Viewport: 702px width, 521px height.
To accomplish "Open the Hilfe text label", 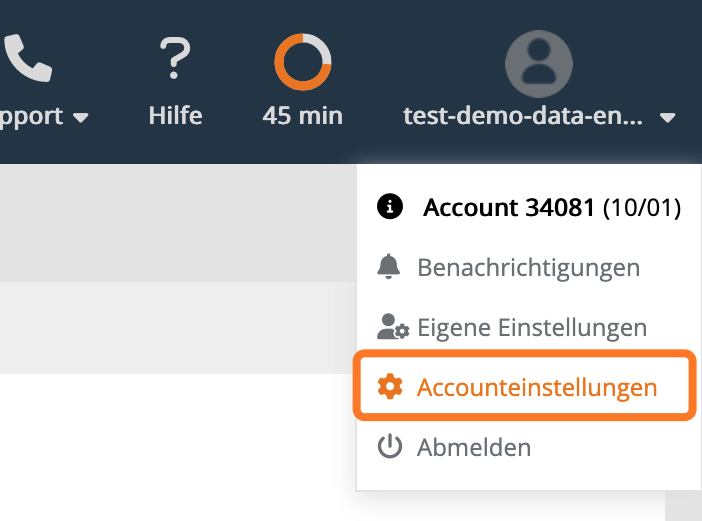I will (x=175, y=116).
